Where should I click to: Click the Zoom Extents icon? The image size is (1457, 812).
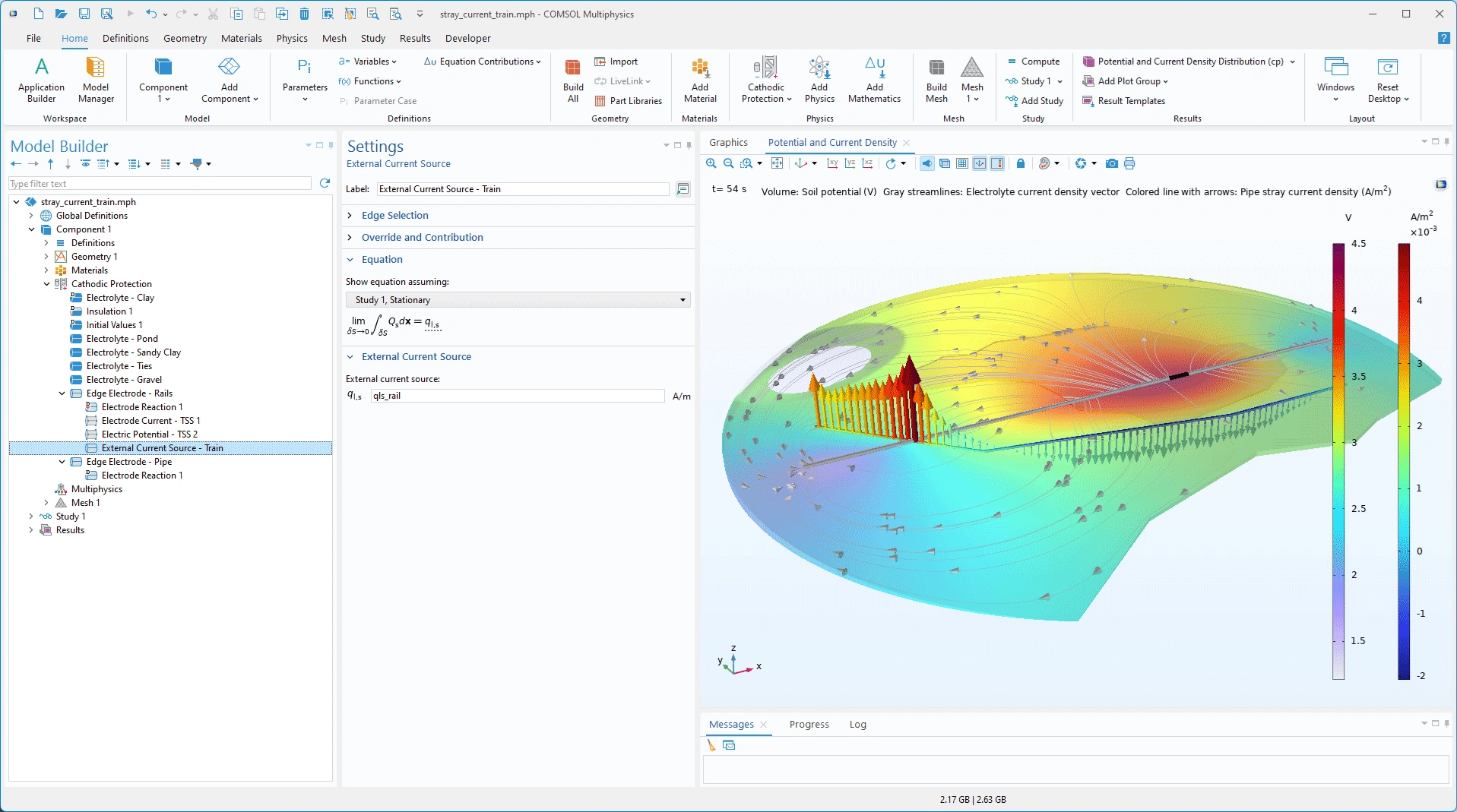(x=777, y=163)
